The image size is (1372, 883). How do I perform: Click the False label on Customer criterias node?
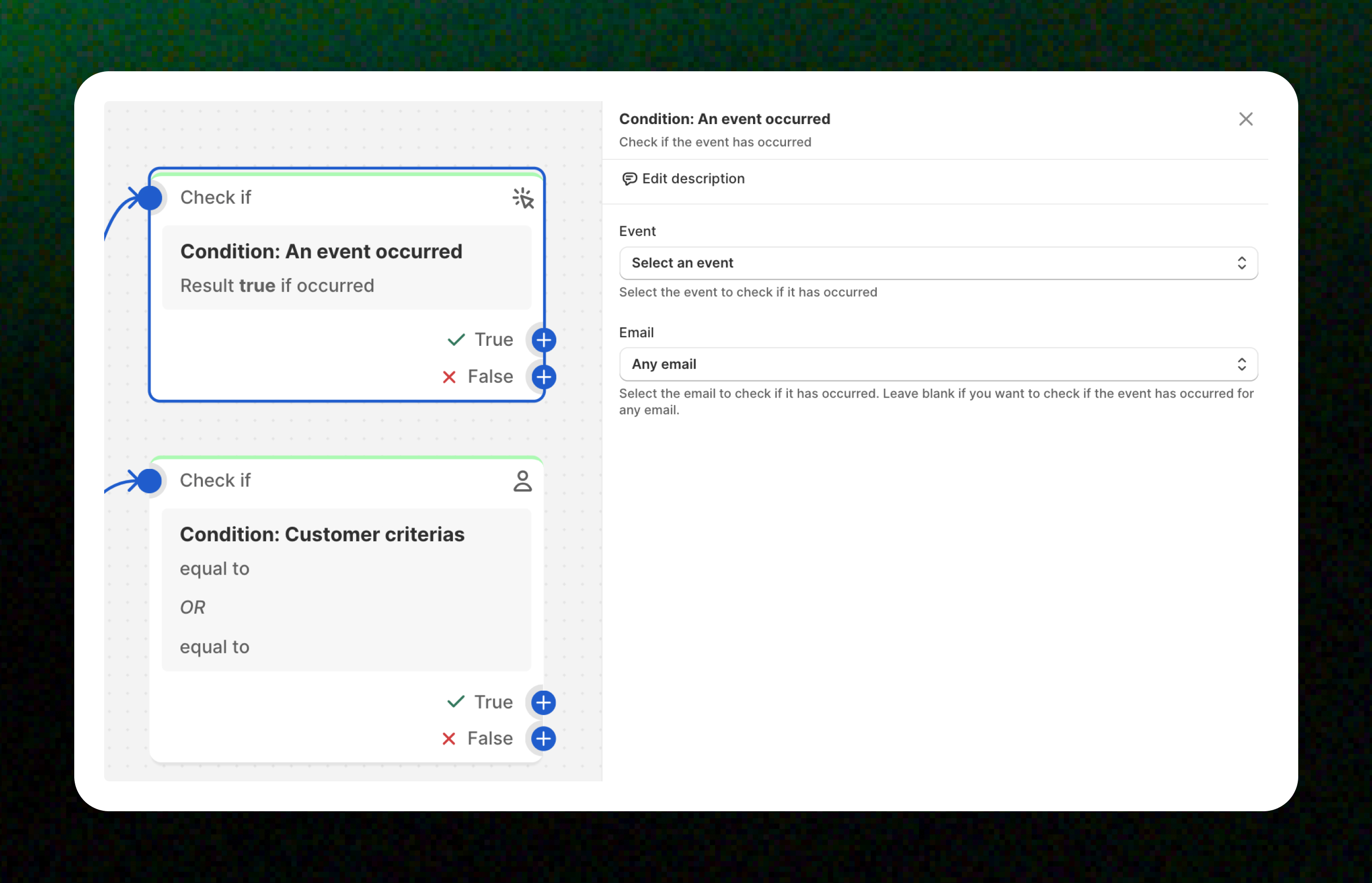pos(489,738)
